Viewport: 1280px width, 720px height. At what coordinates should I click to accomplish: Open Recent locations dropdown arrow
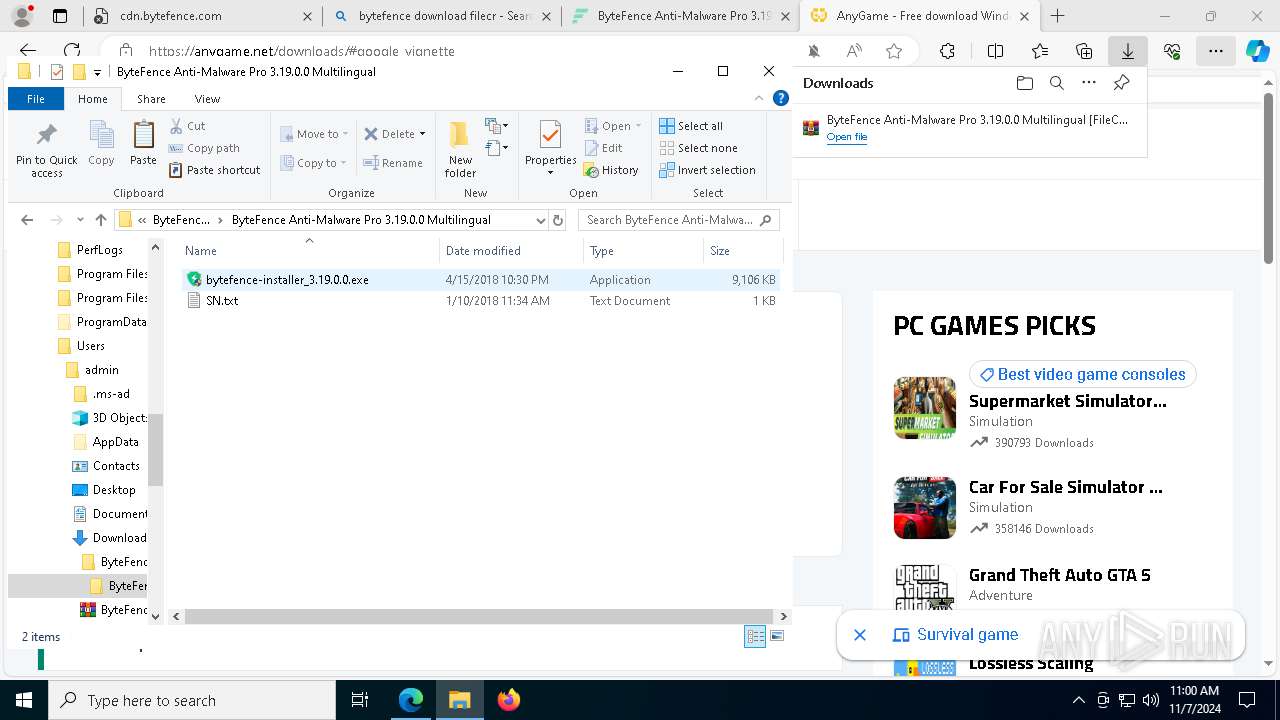[79, 220]
